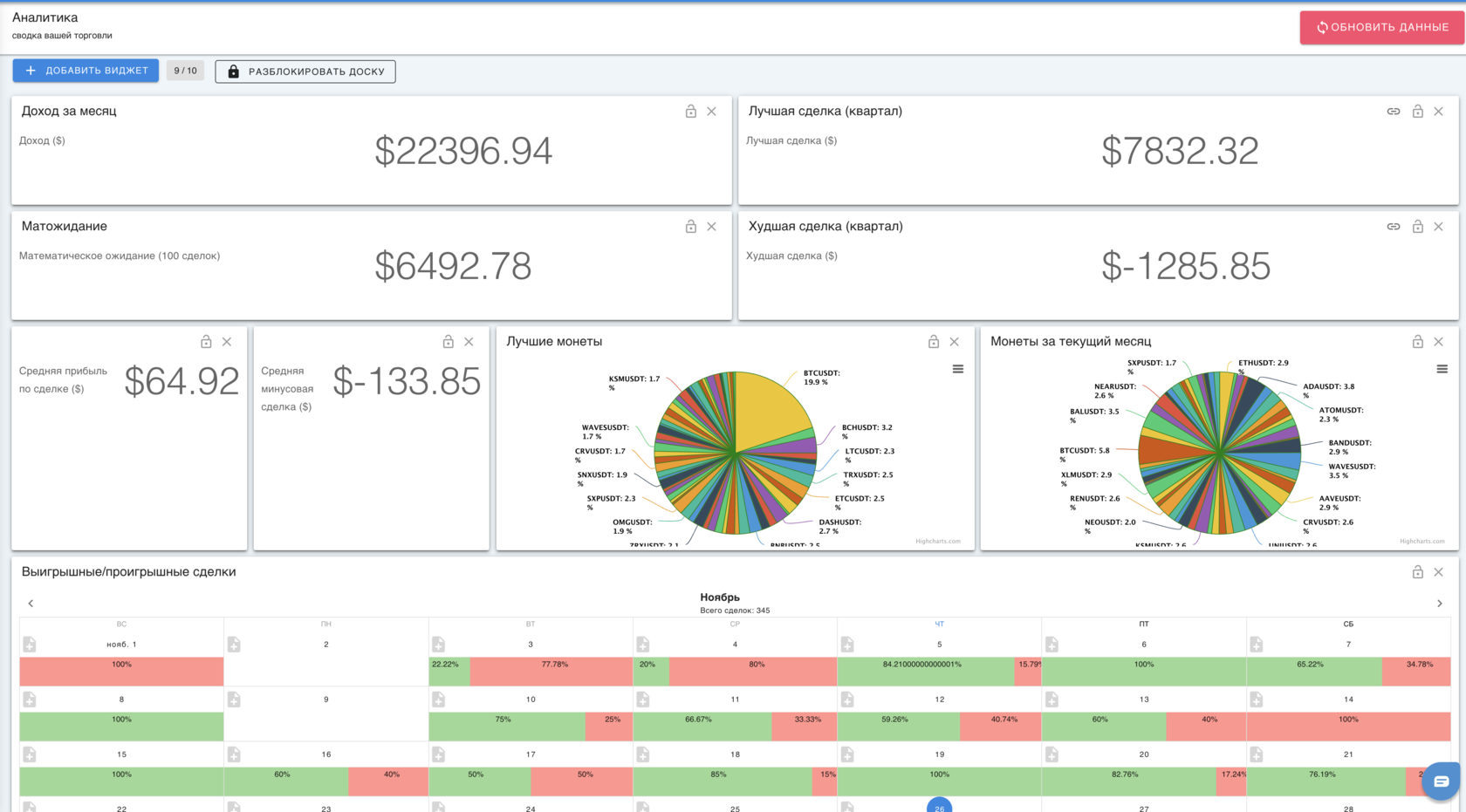Image resolution: width=1466 pixels, height=812 pixels.
Task: Toggle lock on average profit widget
Action: (206, 342)
